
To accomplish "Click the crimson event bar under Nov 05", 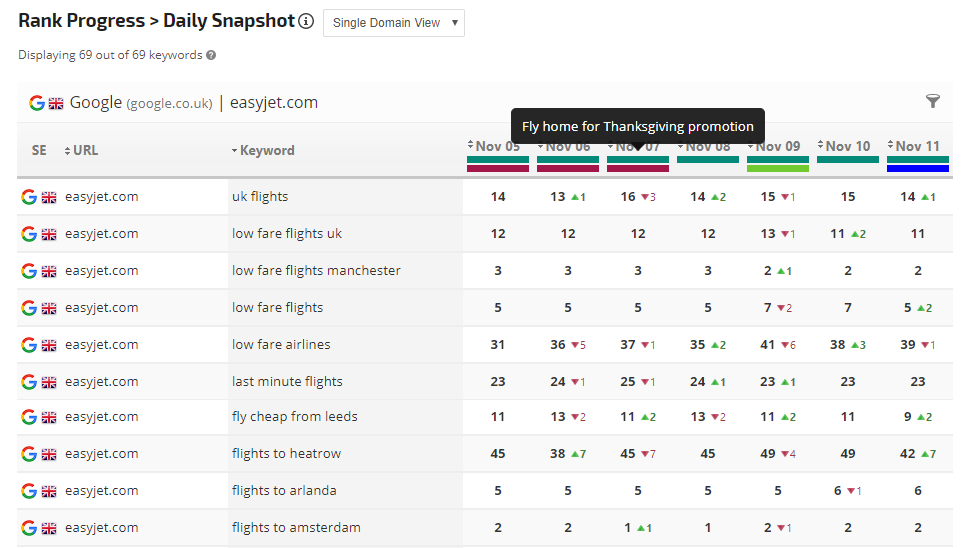I will point(497,168).
